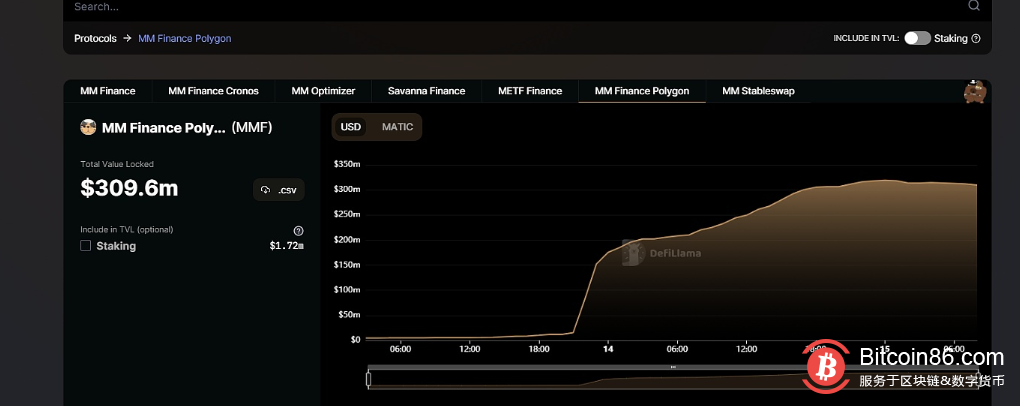Screen dimensions: 1020x406
Task: Click the chart range slider center grip
Action: 673,367
